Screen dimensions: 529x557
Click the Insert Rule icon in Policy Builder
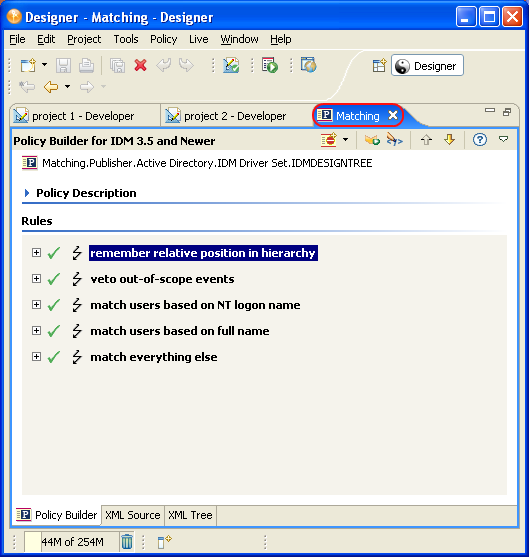pyautogui.click(x=329, y=140)
